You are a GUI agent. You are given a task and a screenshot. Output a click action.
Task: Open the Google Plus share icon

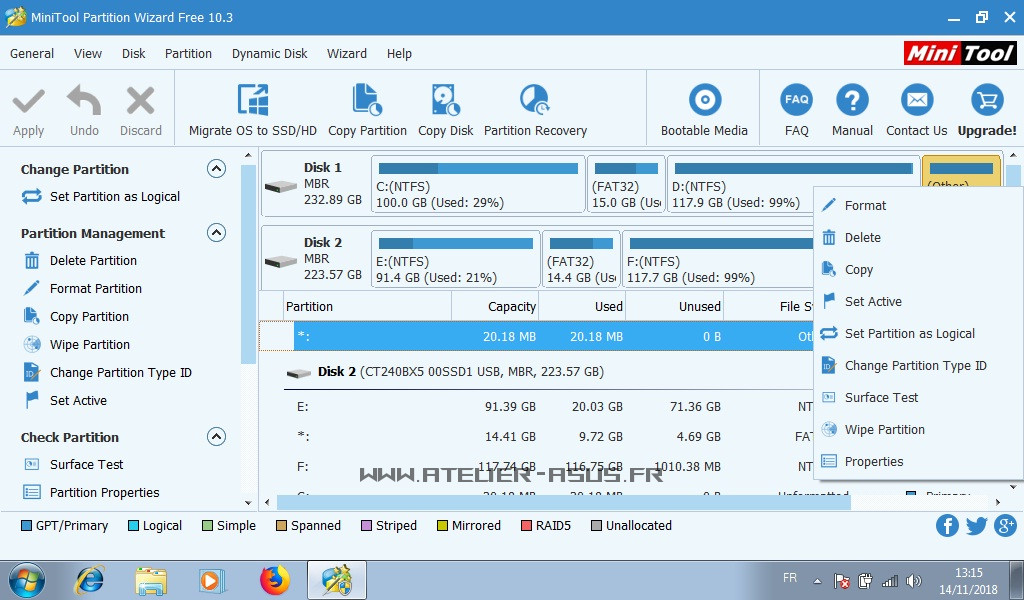click(1006, 526)
